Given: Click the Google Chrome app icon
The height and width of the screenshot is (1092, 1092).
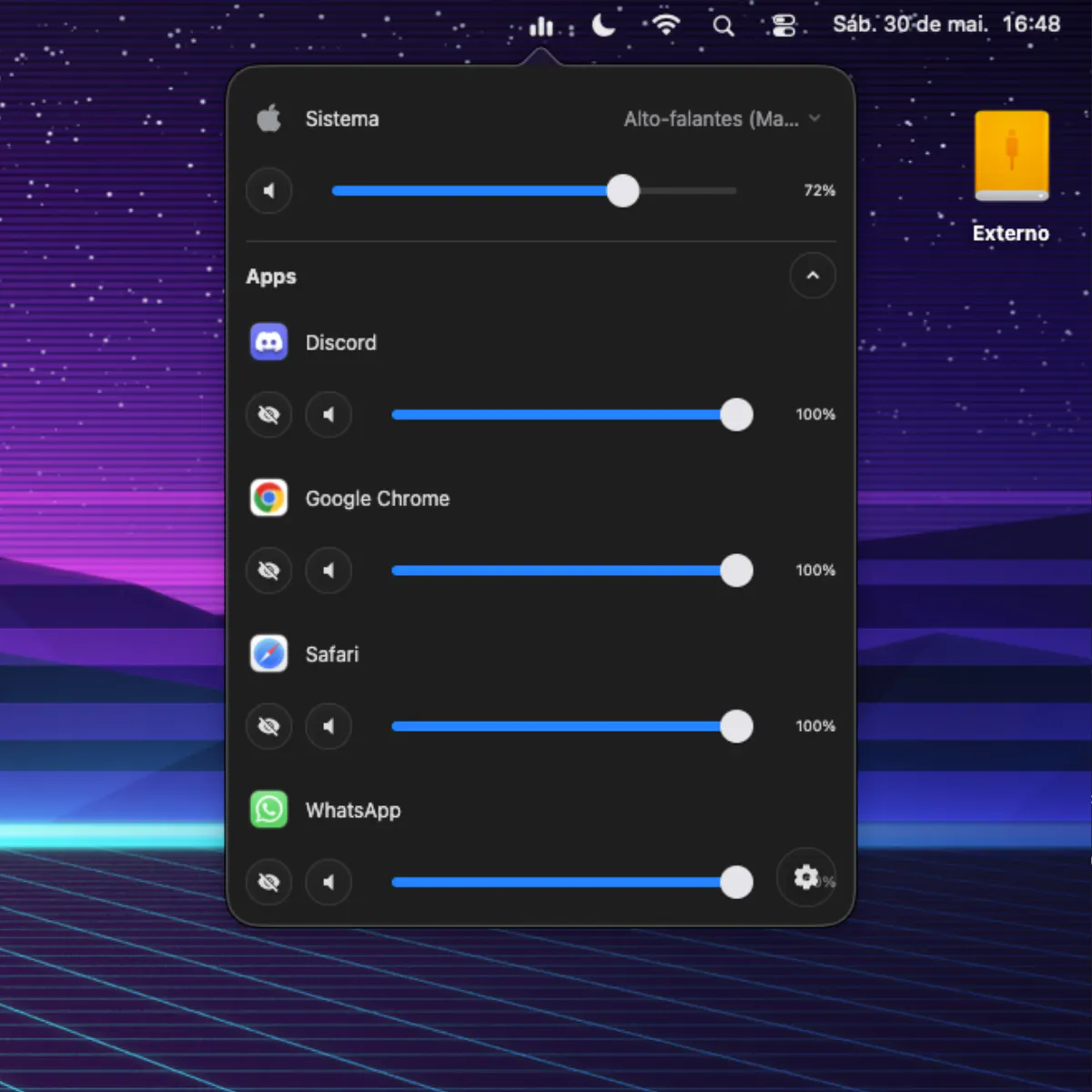Looking at the screenshot, I should pyautogui.click(x=268, y=498).
